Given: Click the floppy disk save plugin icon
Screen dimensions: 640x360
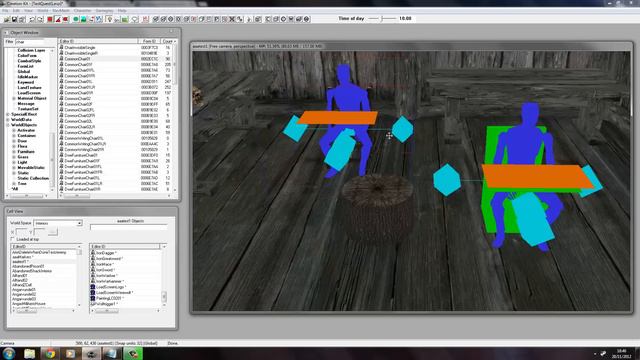Looking at the screenshot, I should click(x=14, y=19).
